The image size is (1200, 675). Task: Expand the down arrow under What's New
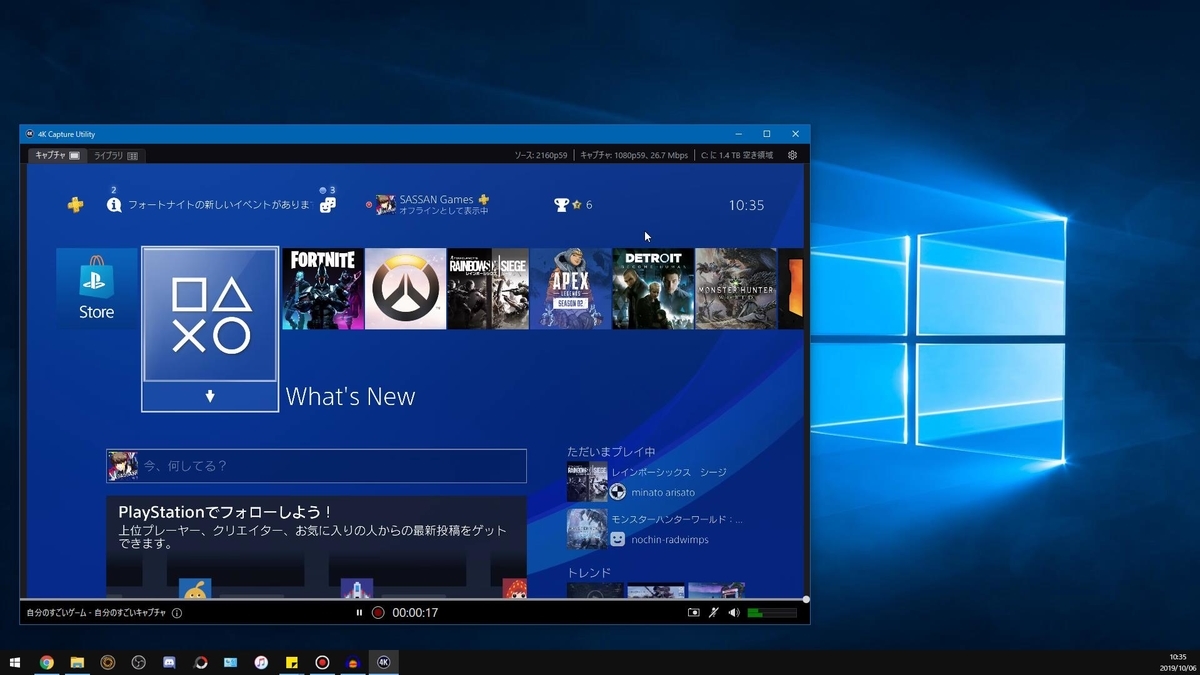tap(210, 396)
